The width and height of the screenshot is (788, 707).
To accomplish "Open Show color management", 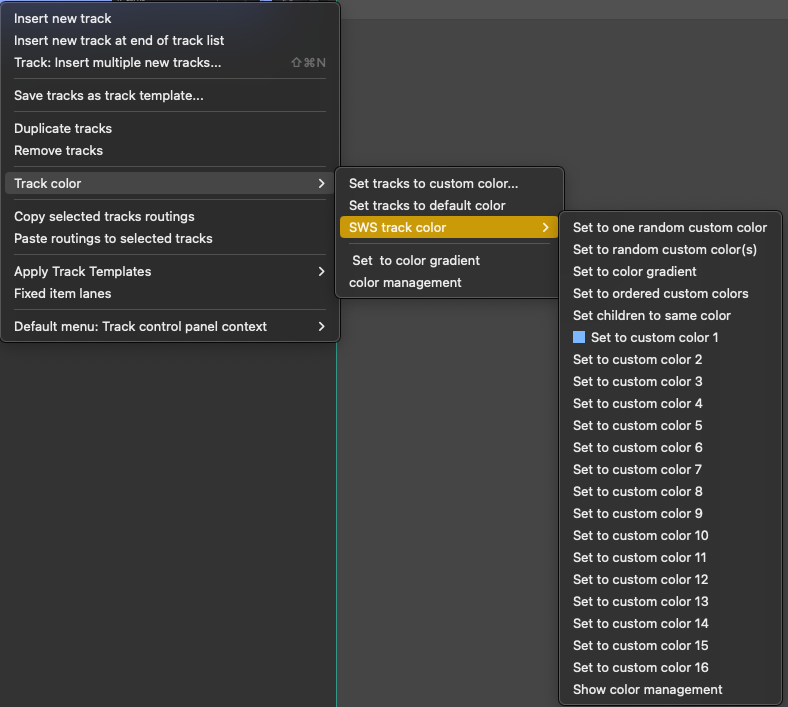I will 648,690.
